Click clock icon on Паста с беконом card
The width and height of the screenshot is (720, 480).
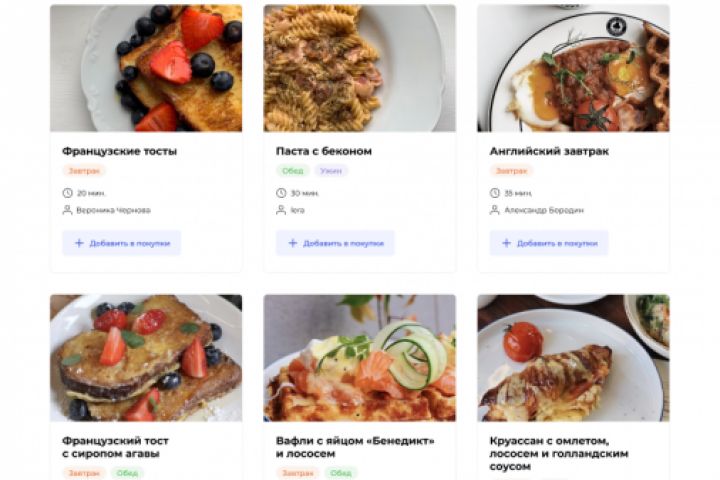(281, 193)
